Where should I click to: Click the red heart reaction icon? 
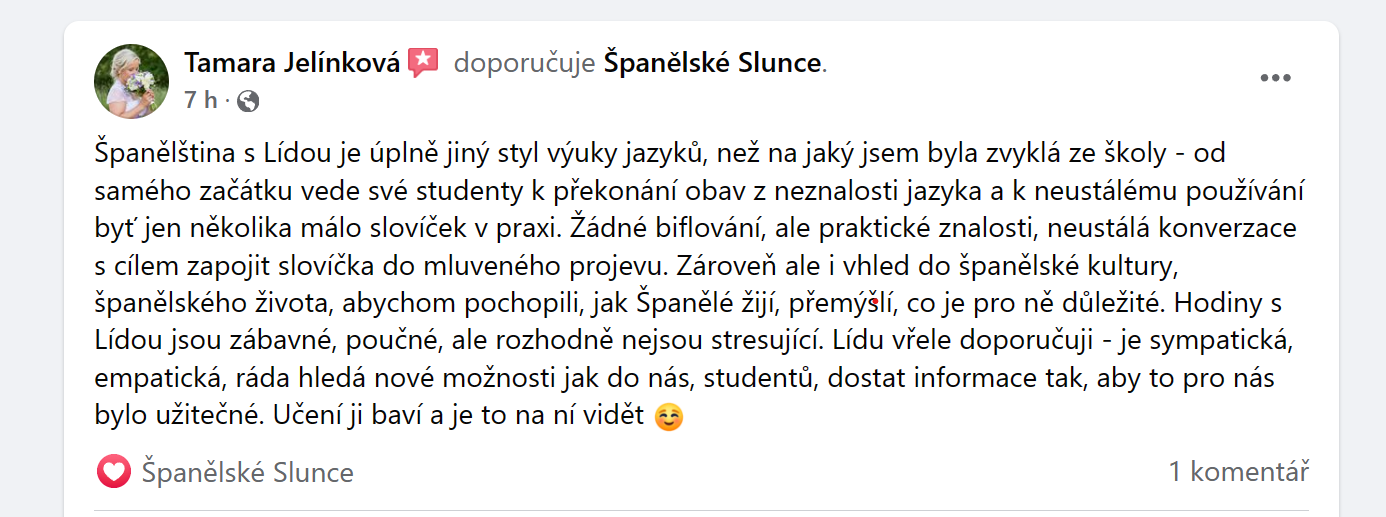113,471
